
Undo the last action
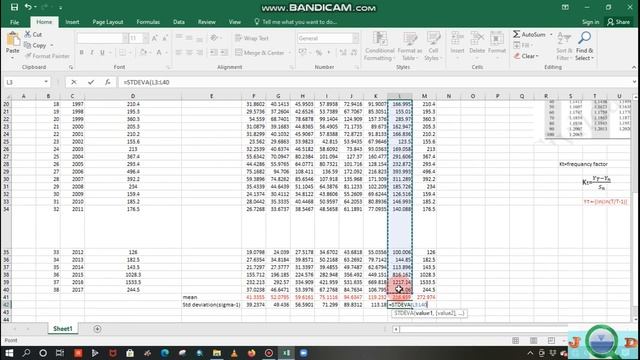[28, 7]
